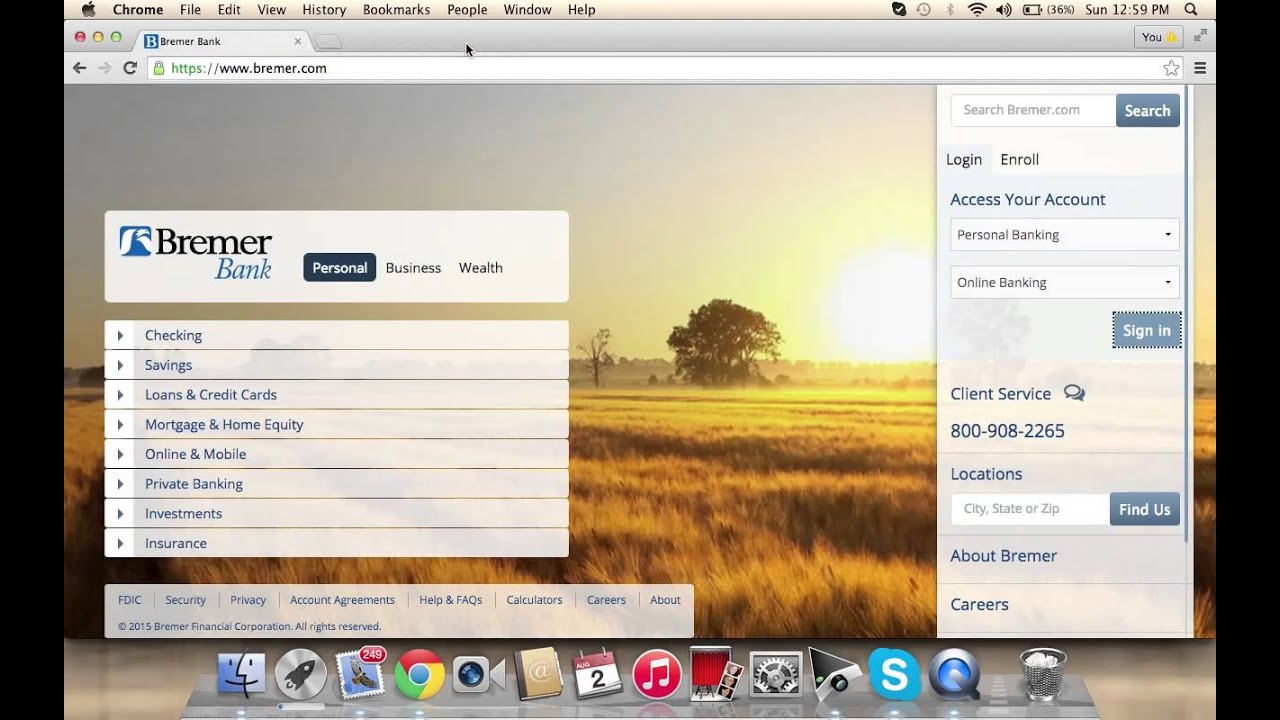This screenshot has width=1280, height=720.
Task: Click the Bremer Bank logo
Action: 195,253
